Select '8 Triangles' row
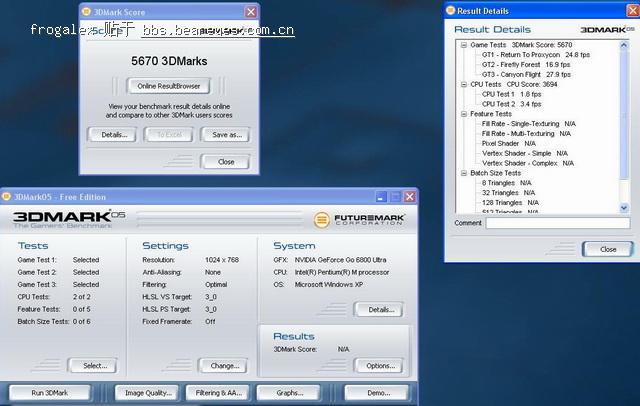This screenshot has width=640, height=406. point(507,183)
